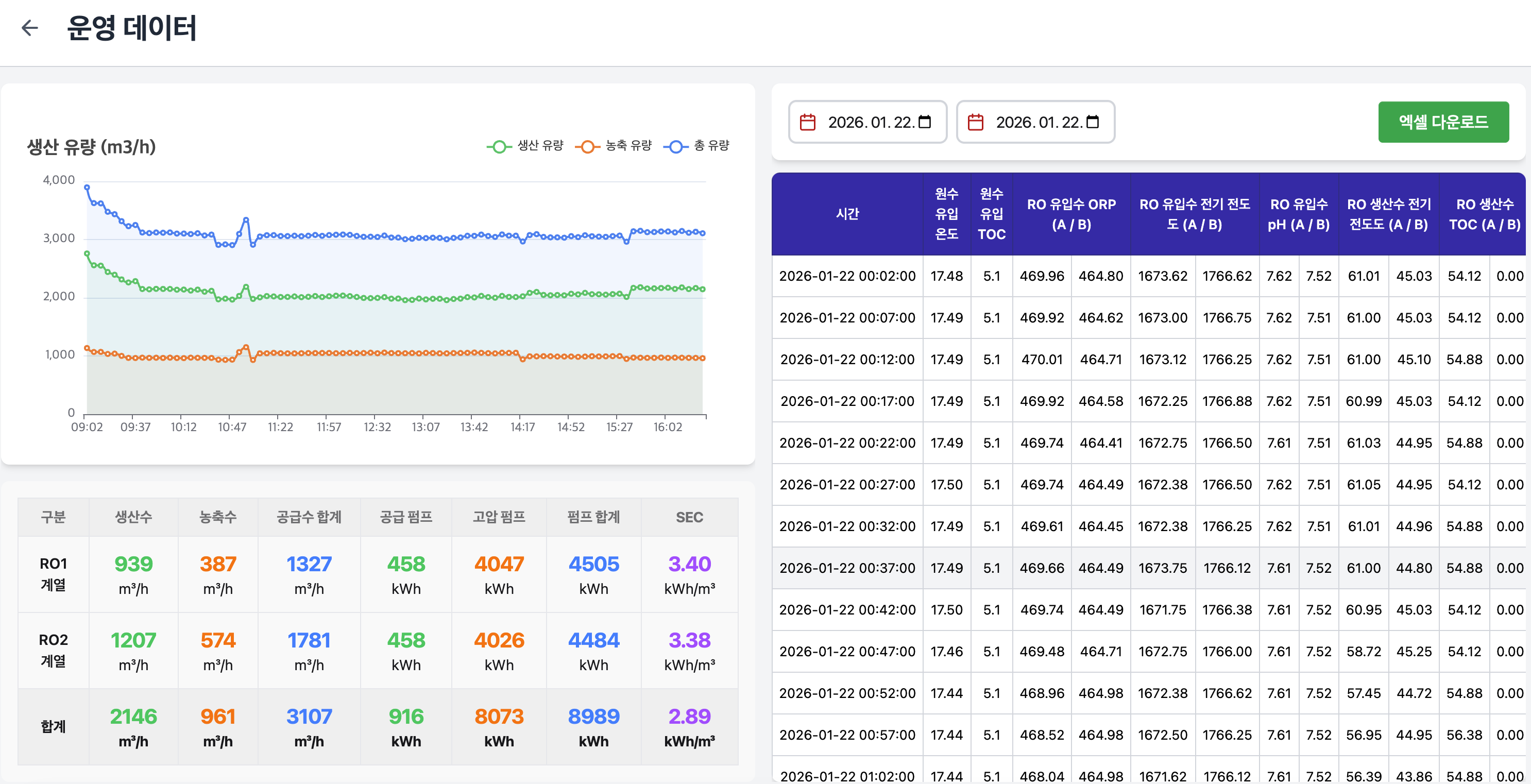
Task: Open the start date field 2026. 01. 22.
Action: tap(867, 122)
